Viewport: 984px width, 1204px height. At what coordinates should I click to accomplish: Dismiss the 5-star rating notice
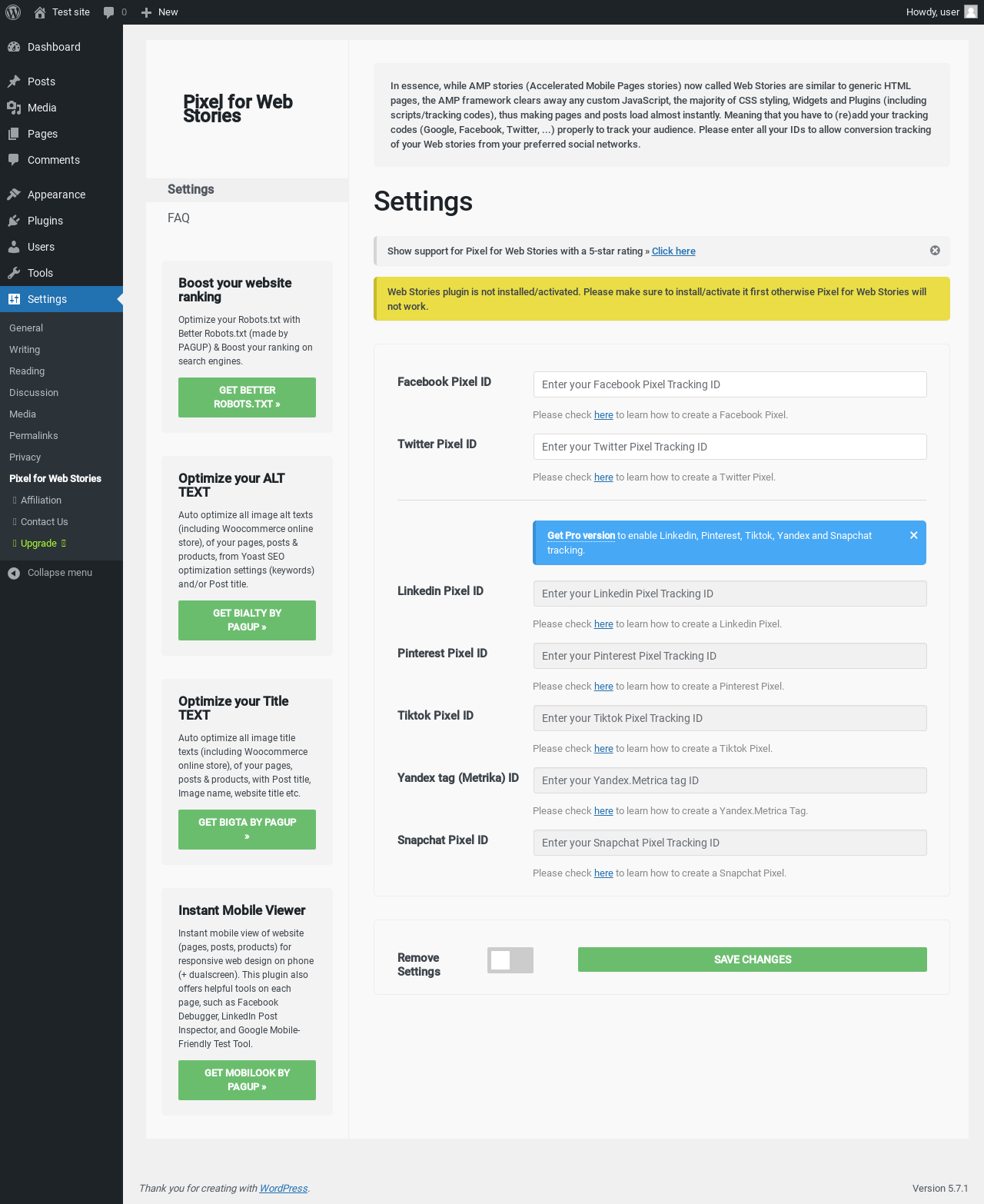point(935,251)
